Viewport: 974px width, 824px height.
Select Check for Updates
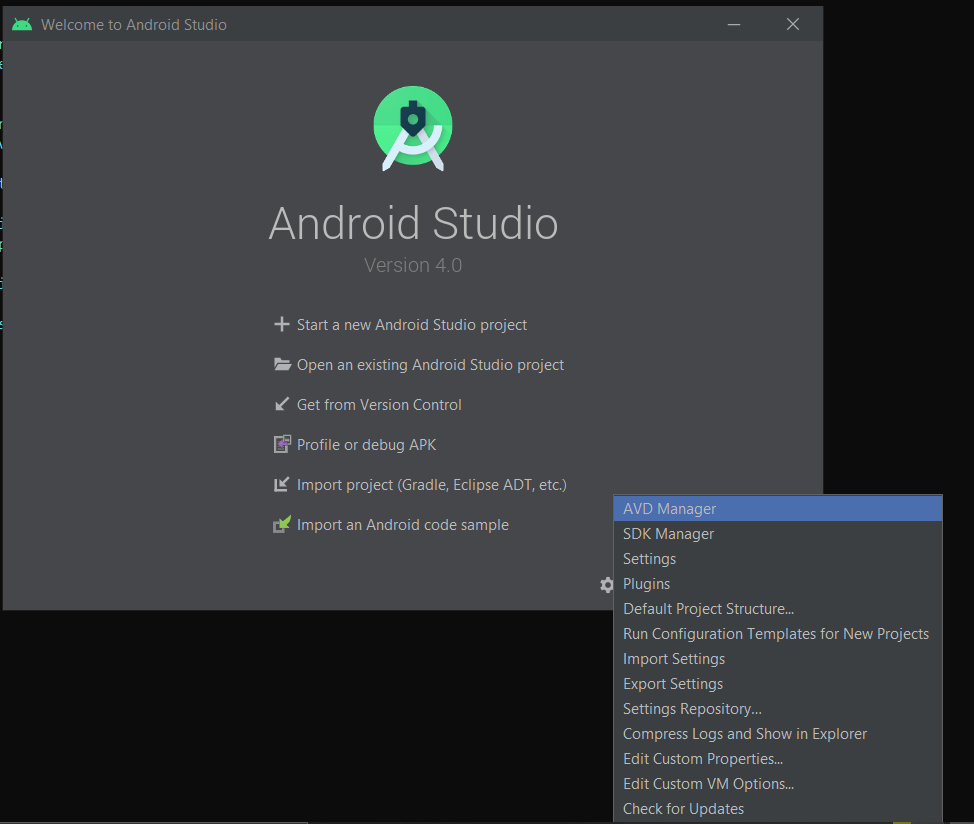(x=778, y=808)
